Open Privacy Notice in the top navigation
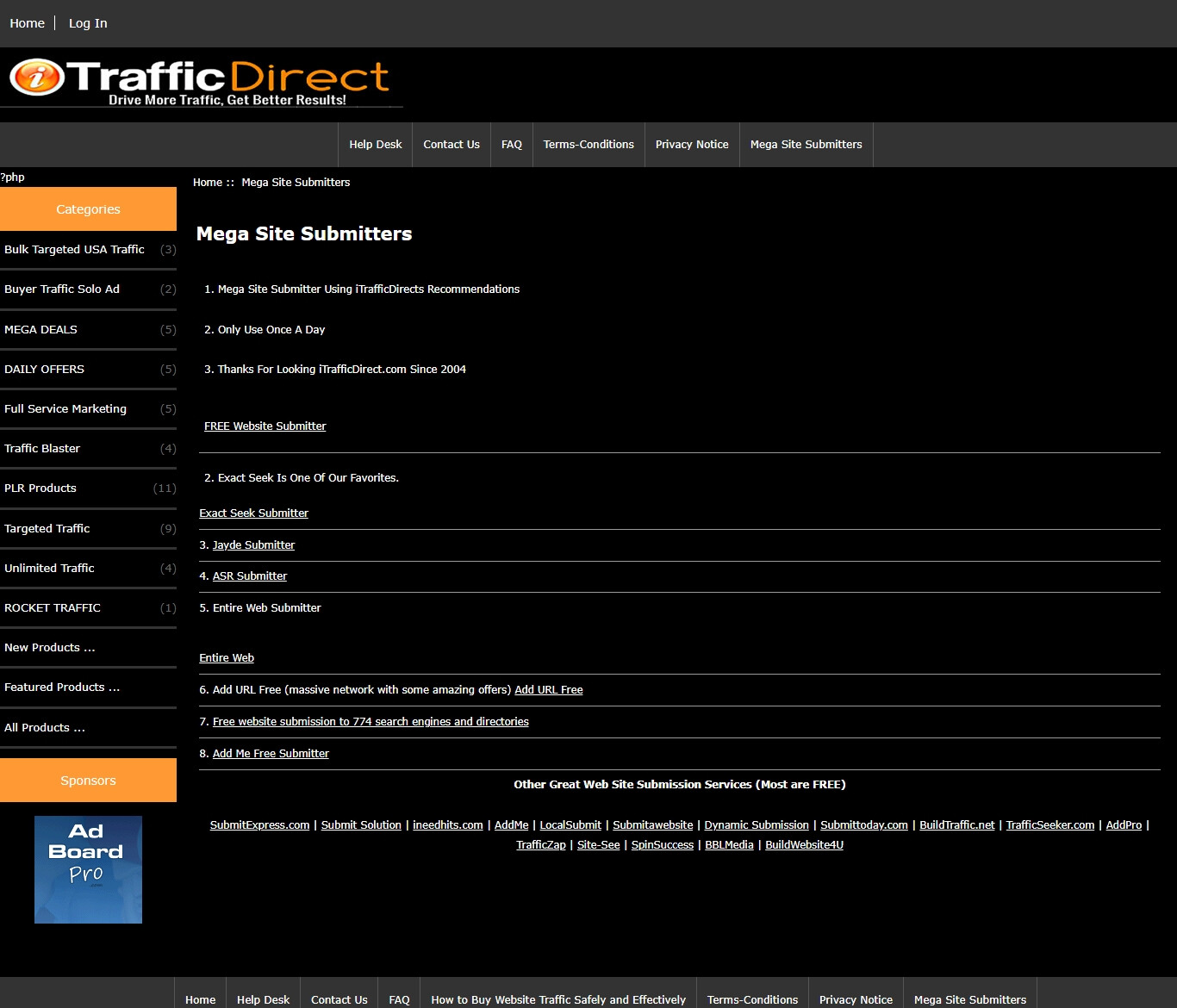1177x1008 pixels. pos(691,145)
